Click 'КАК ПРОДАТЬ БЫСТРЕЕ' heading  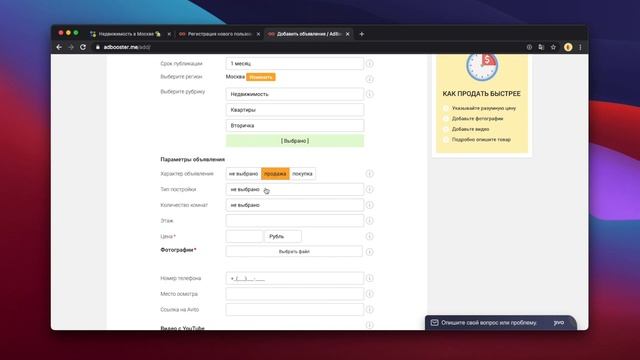tap(482, 94)
